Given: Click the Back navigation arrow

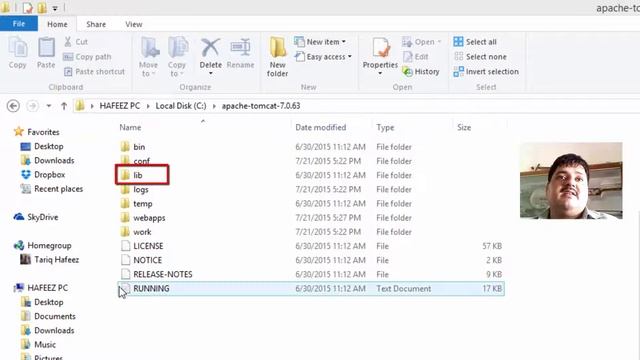Looking at the screenshot, I should [x=13, y=106].
